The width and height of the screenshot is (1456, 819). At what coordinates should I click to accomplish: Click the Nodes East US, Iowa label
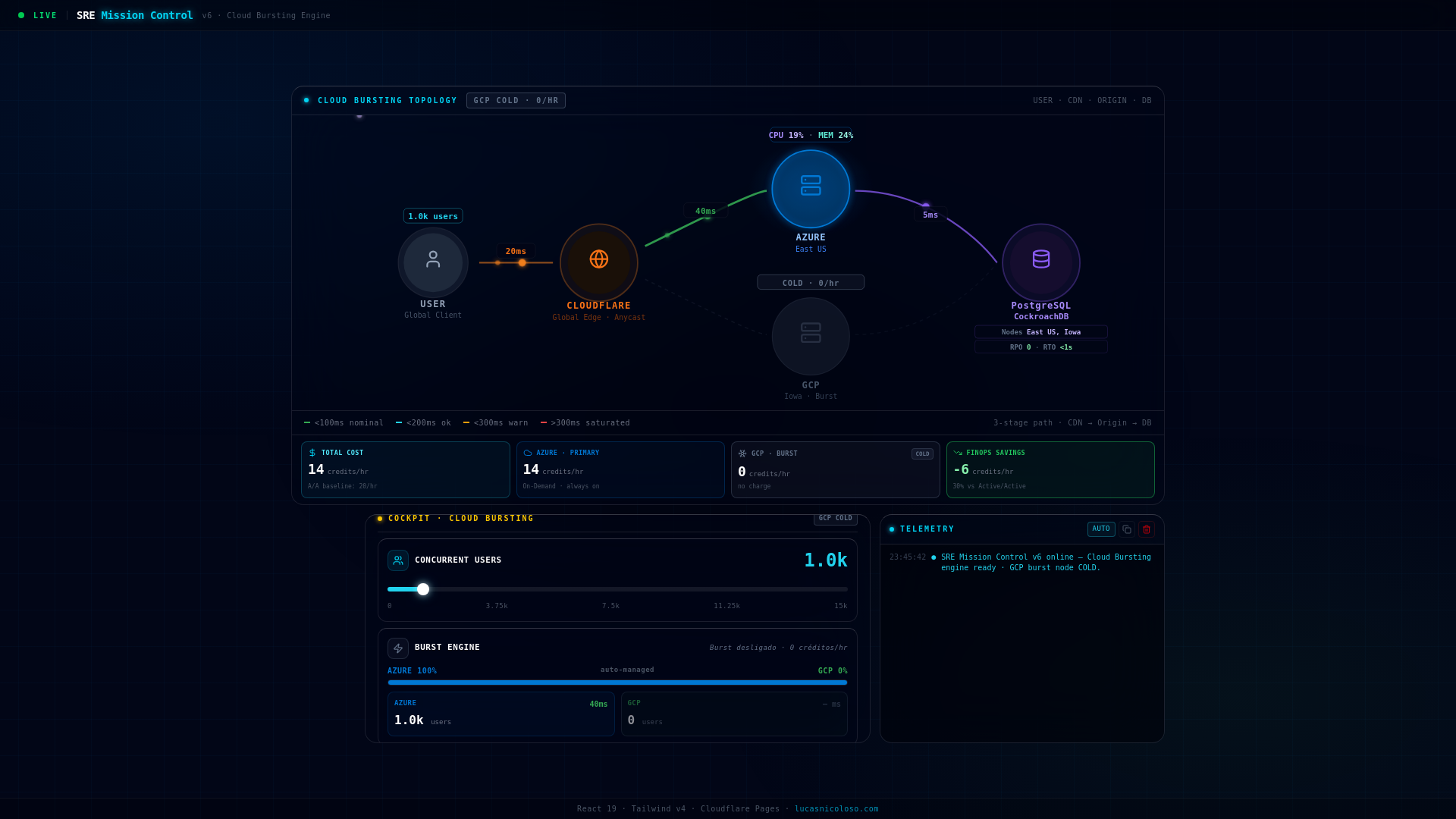[x=1041, y=332]
